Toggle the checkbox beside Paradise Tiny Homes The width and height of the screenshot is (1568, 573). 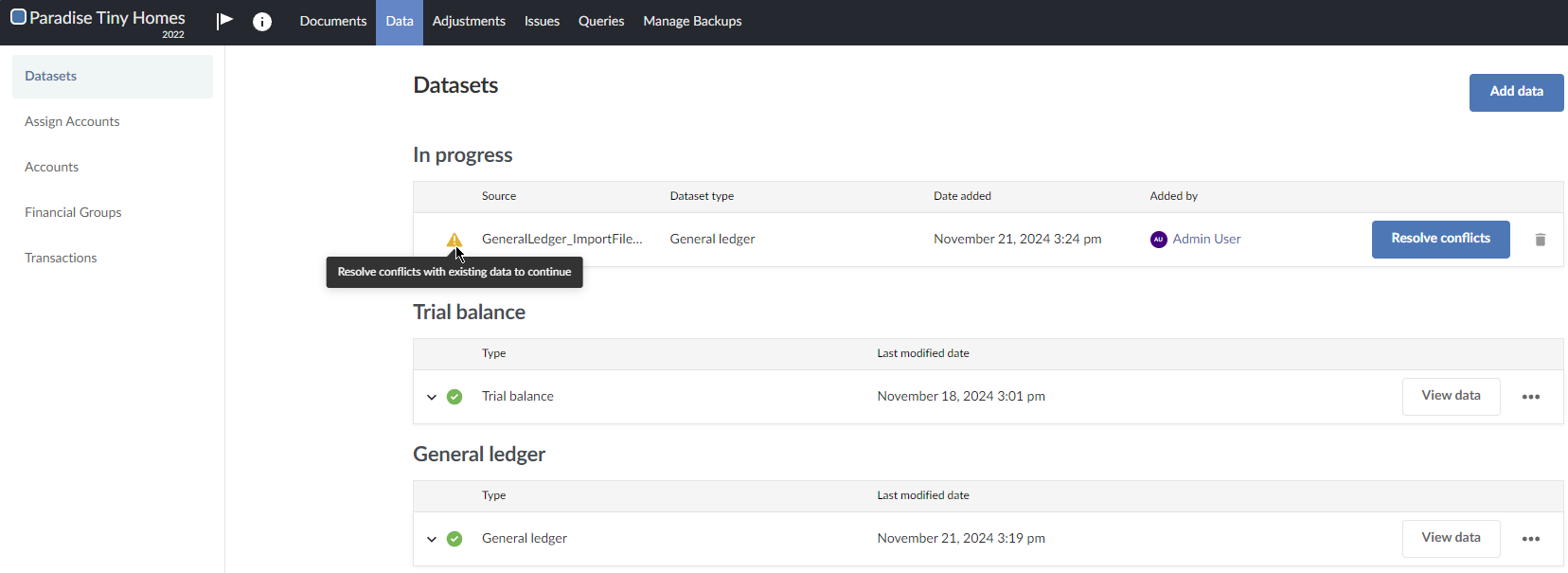(x=18, y=17)
